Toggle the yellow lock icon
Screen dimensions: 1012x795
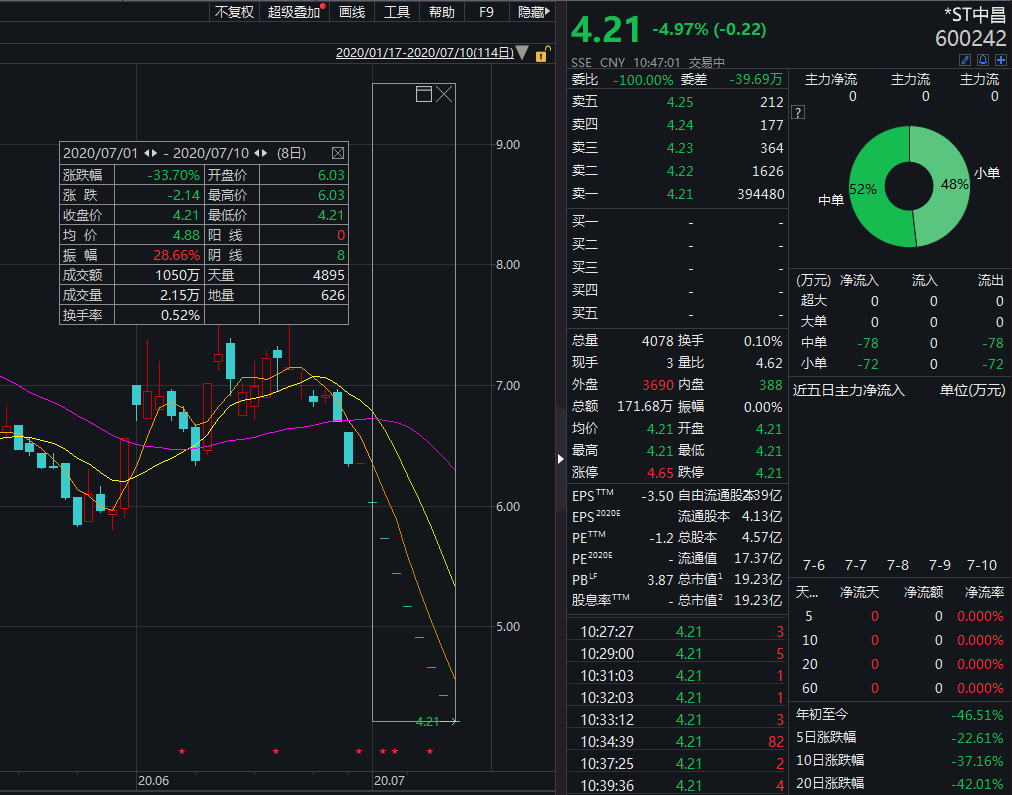(542, 54)
